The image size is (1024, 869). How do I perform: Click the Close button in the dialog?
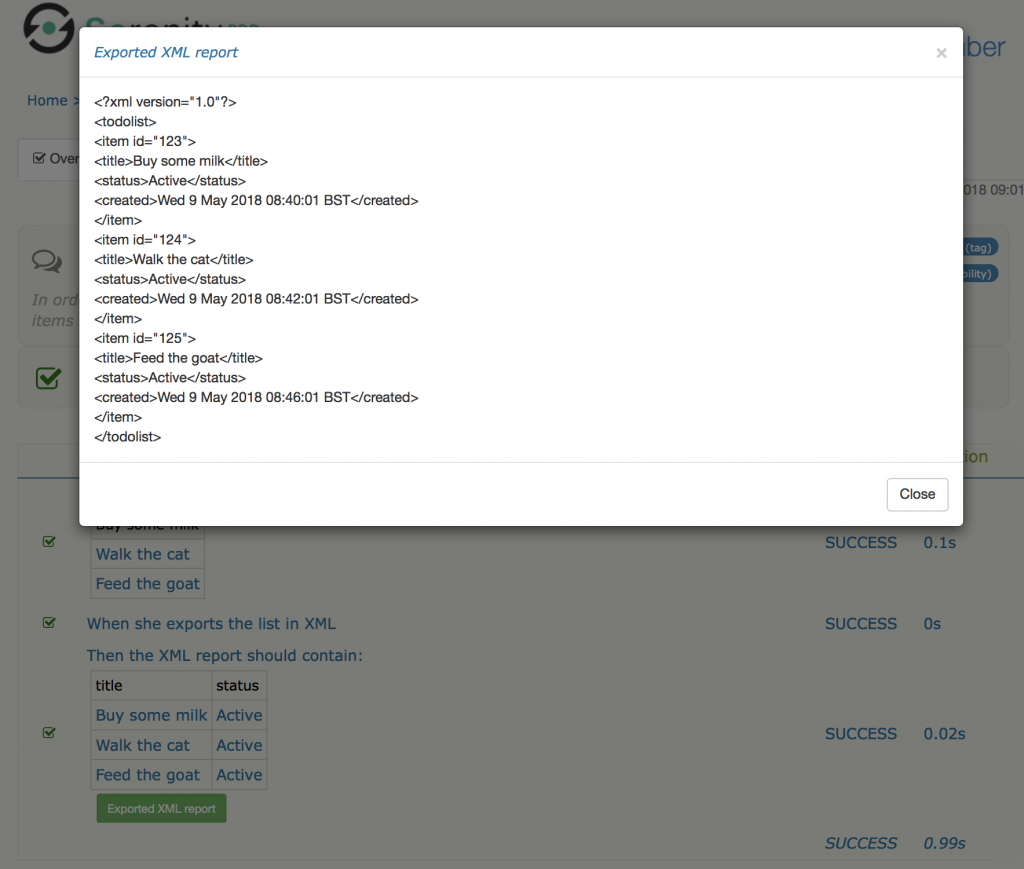tap(917, 494)
